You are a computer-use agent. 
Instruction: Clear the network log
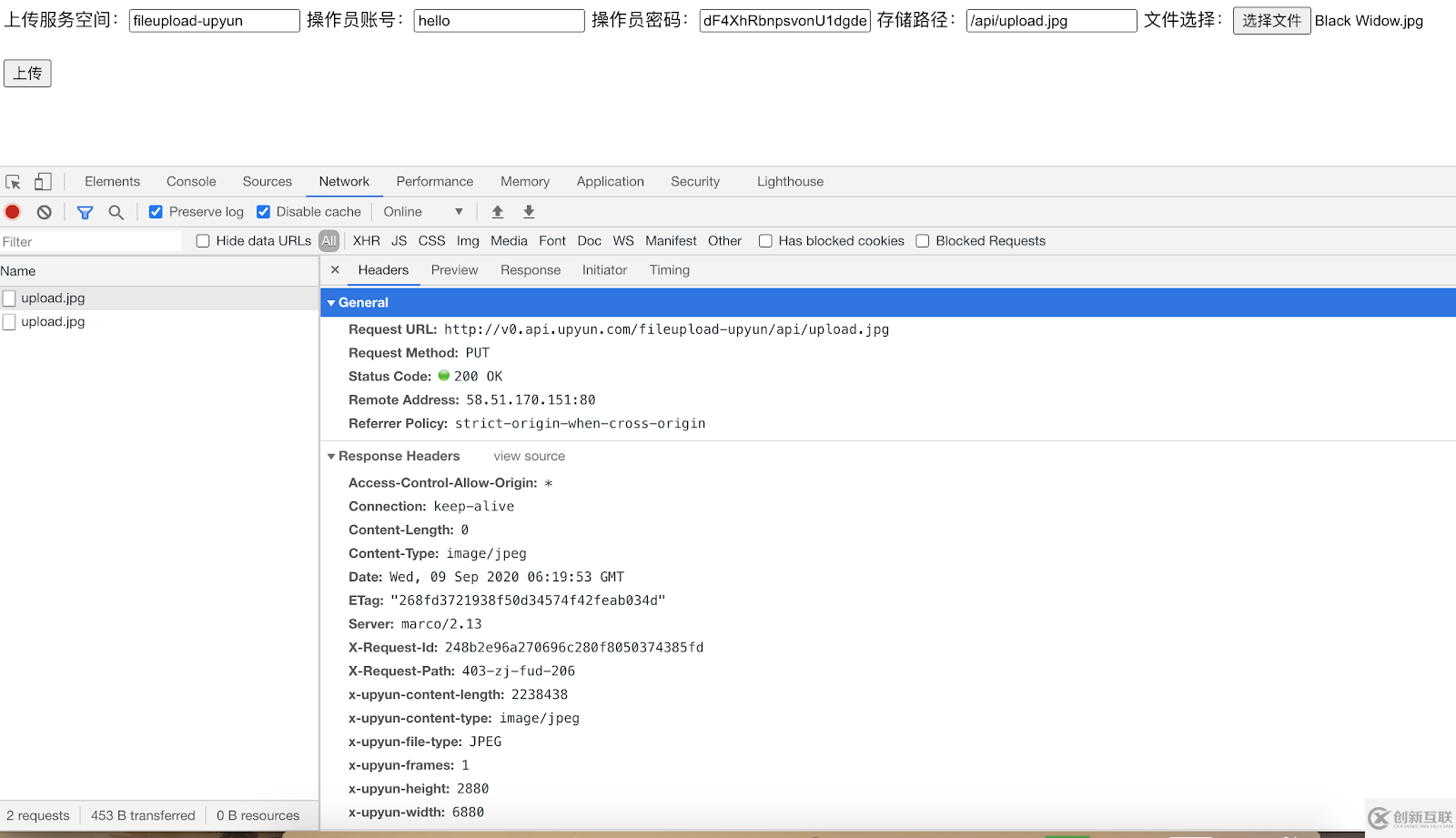click(x=44, y=212)
